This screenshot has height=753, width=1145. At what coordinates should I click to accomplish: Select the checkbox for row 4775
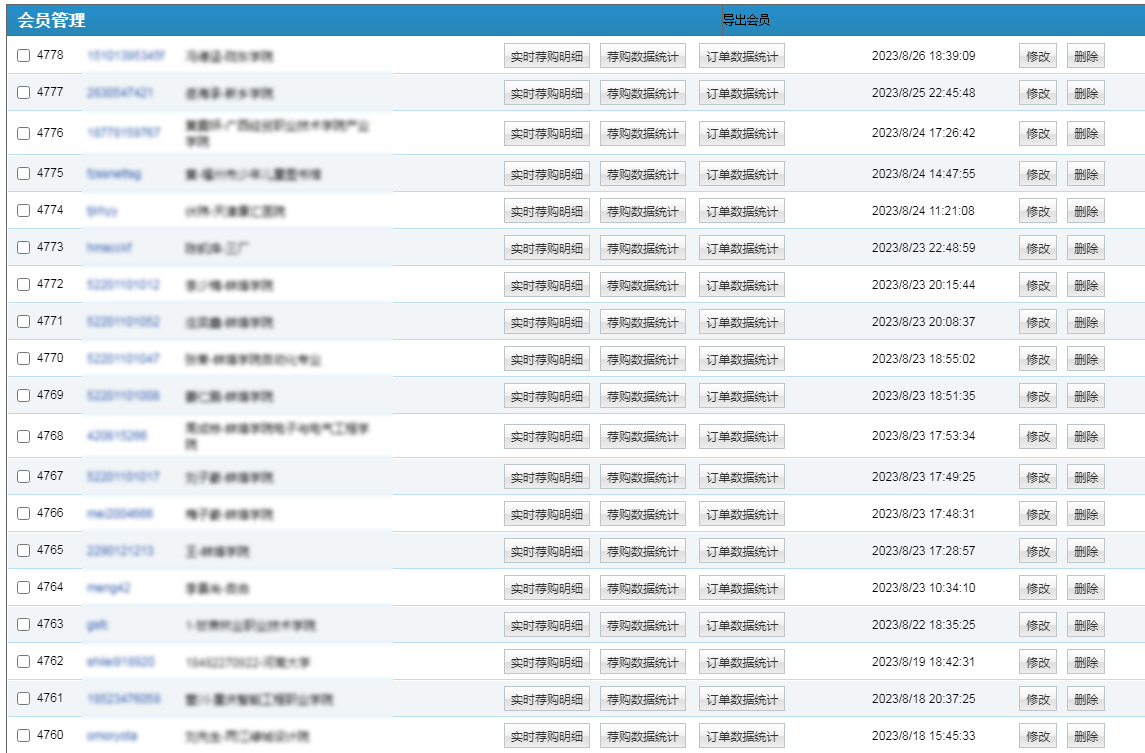coord(24,174)
